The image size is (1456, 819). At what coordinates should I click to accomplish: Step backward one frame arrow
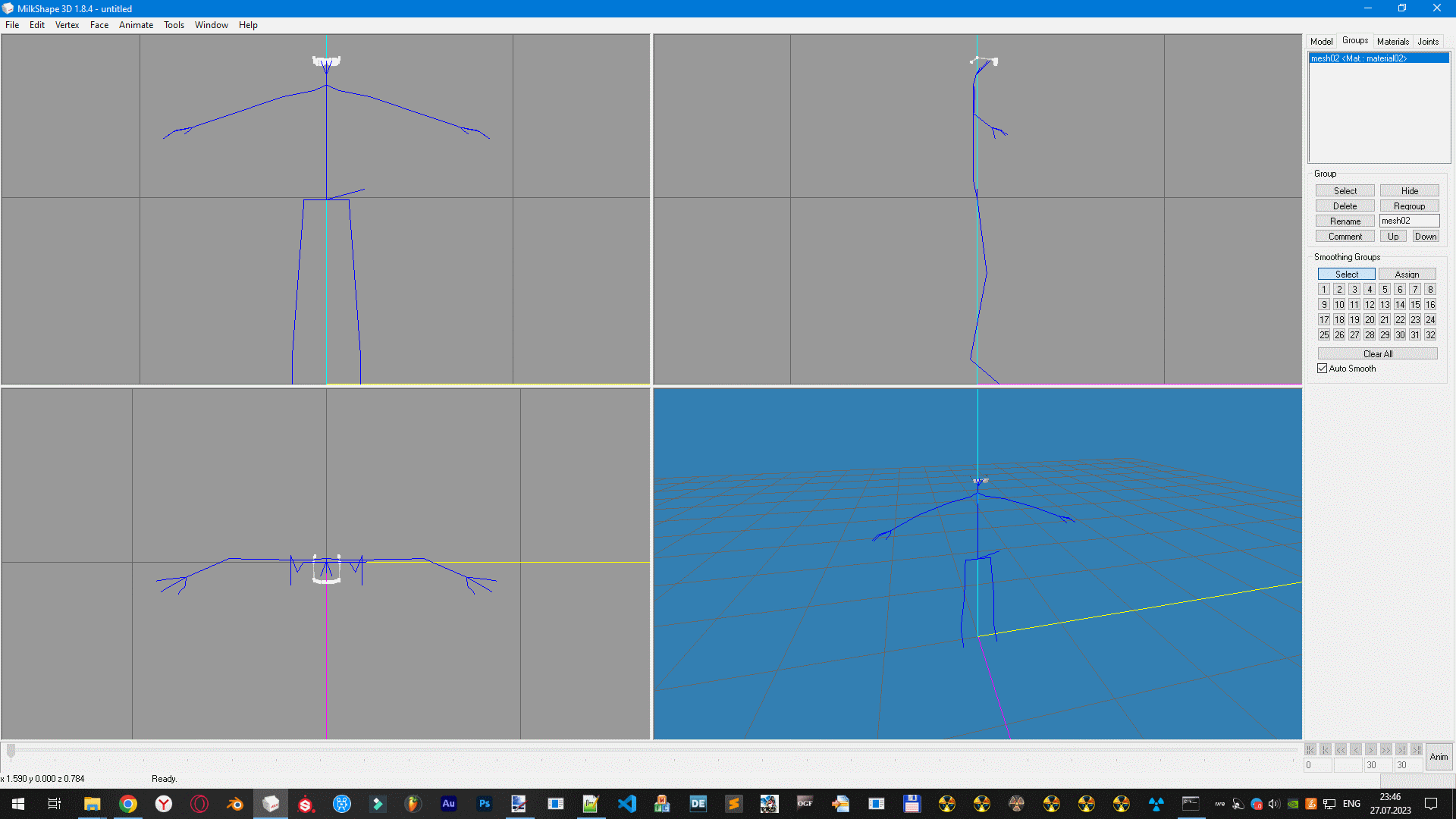pos(1356,749)
